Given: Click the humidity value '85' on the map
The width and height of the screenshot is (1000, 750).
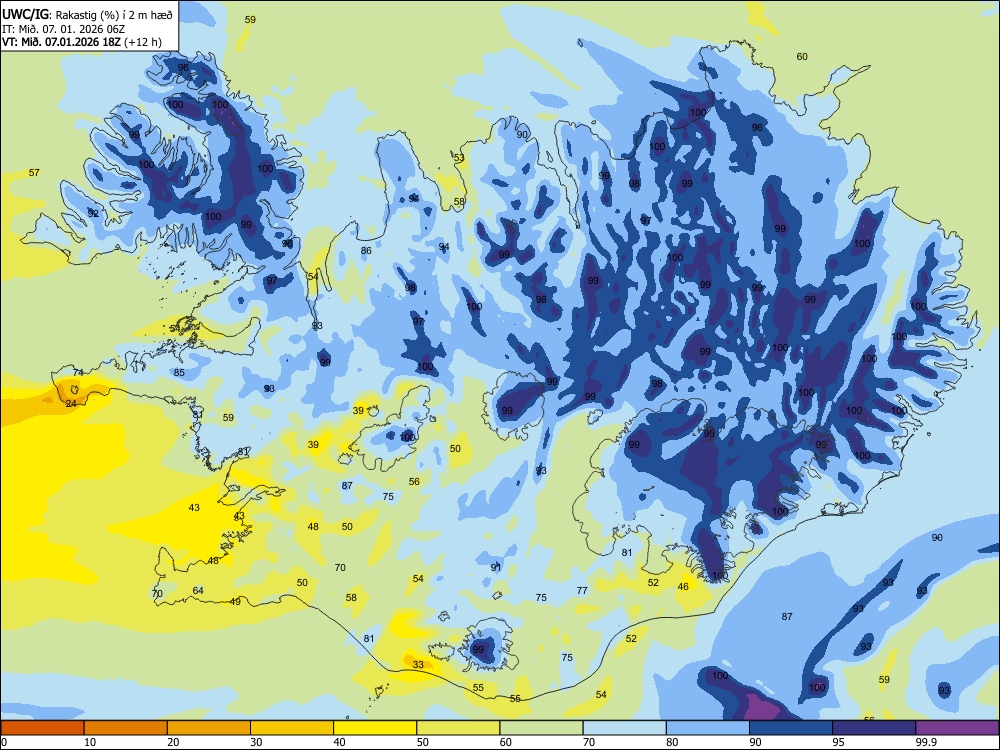Looking at the screenshot, I should click(x=179, y=372).
